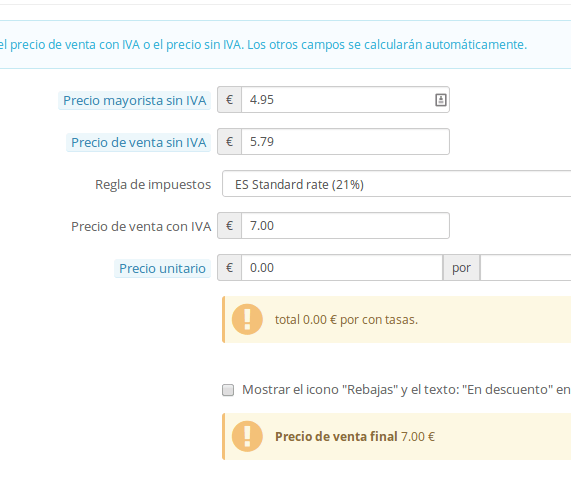
Task: Click the Precio de venta final 7.00 € alert
Action: [x=397, y=436]
